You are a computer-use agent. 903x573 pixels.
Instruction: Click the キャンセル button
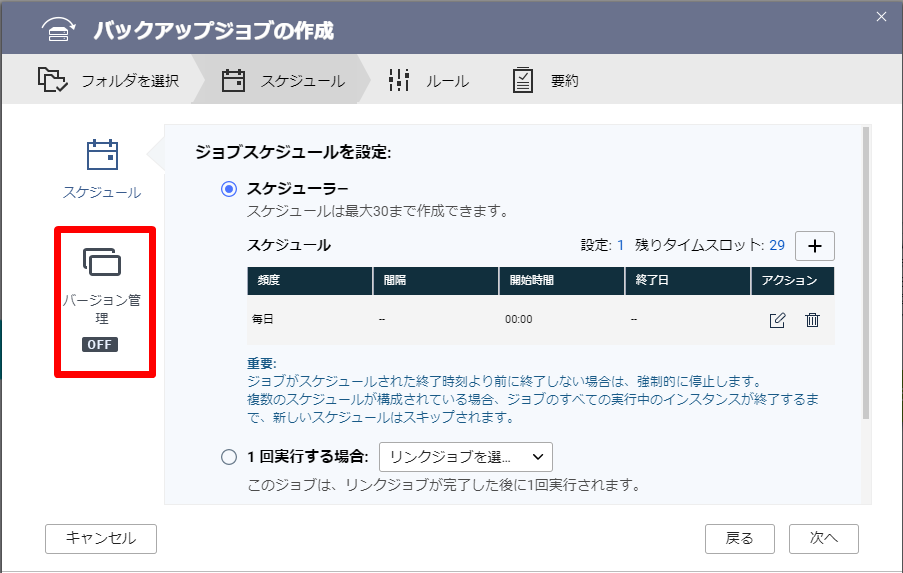(101, 539)
